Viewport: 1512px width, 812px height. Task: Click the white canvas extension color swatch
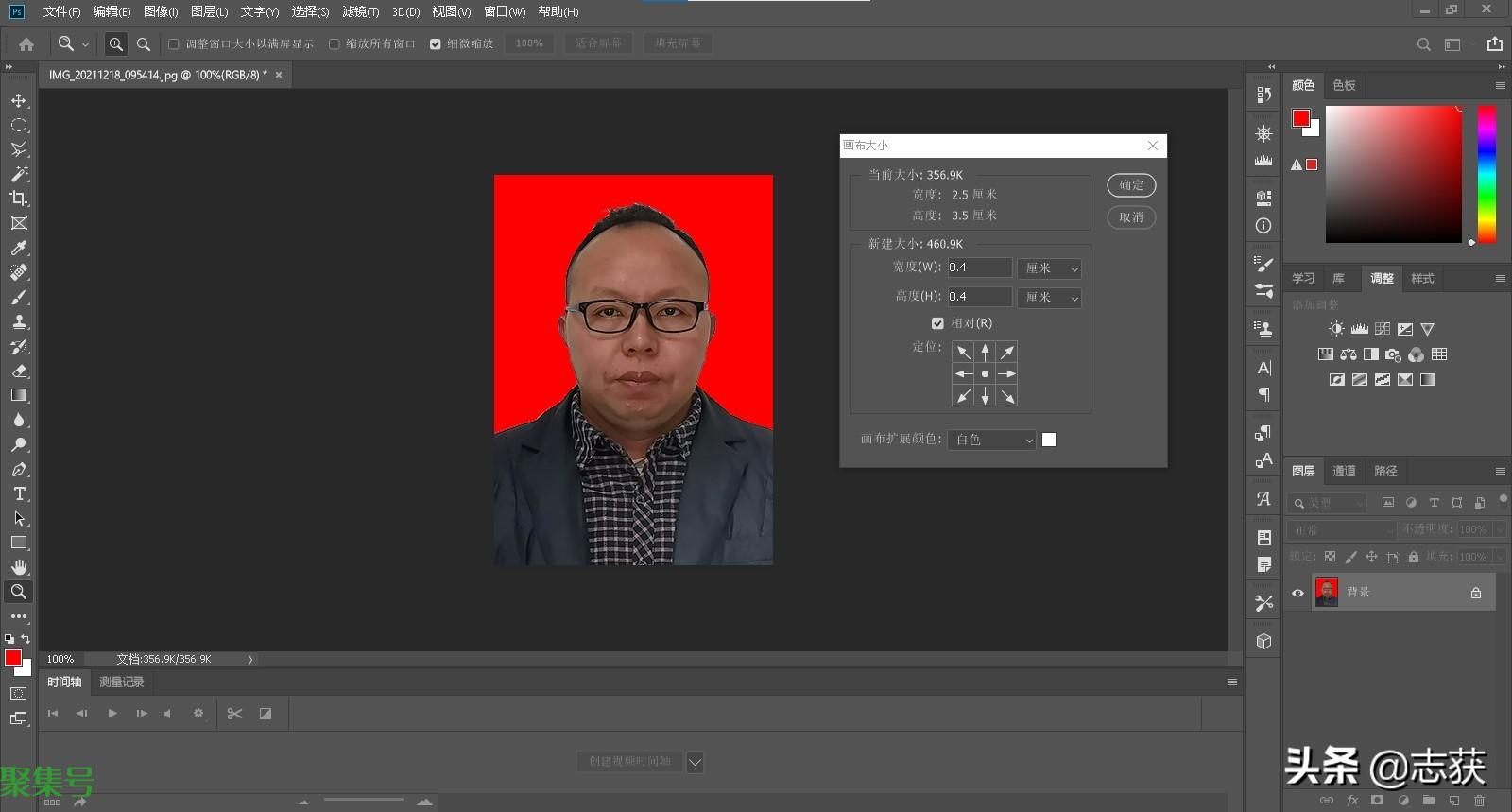[1049, 440]
